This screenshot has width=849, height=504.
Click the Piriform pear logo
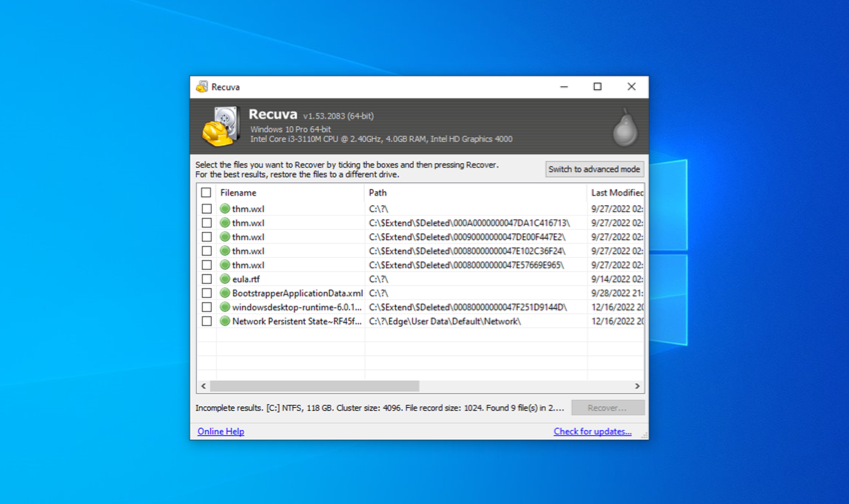(625, 128)
